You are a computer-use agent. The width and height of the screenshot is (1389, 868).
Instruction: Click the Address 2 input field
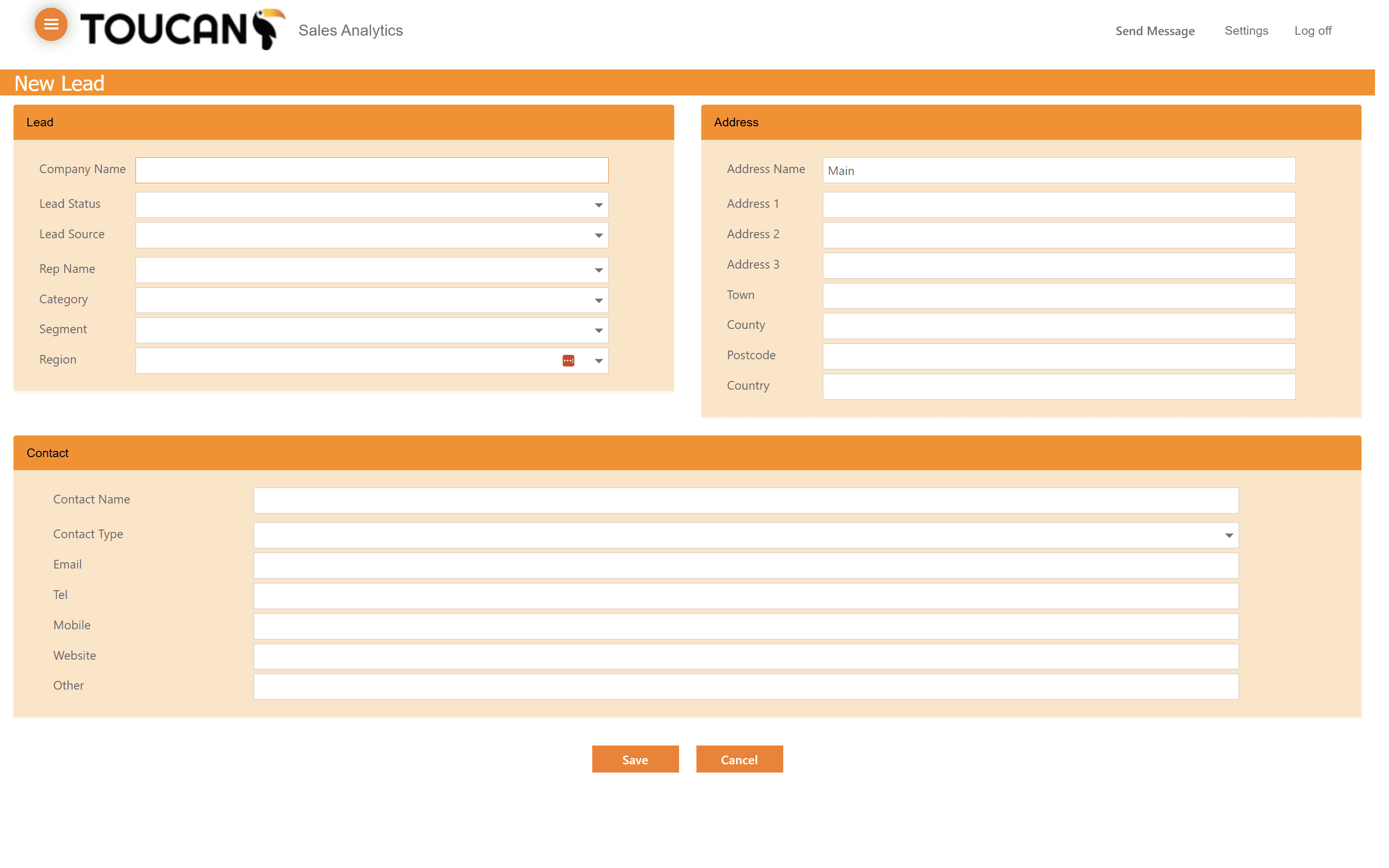(x=1059, y=235)
